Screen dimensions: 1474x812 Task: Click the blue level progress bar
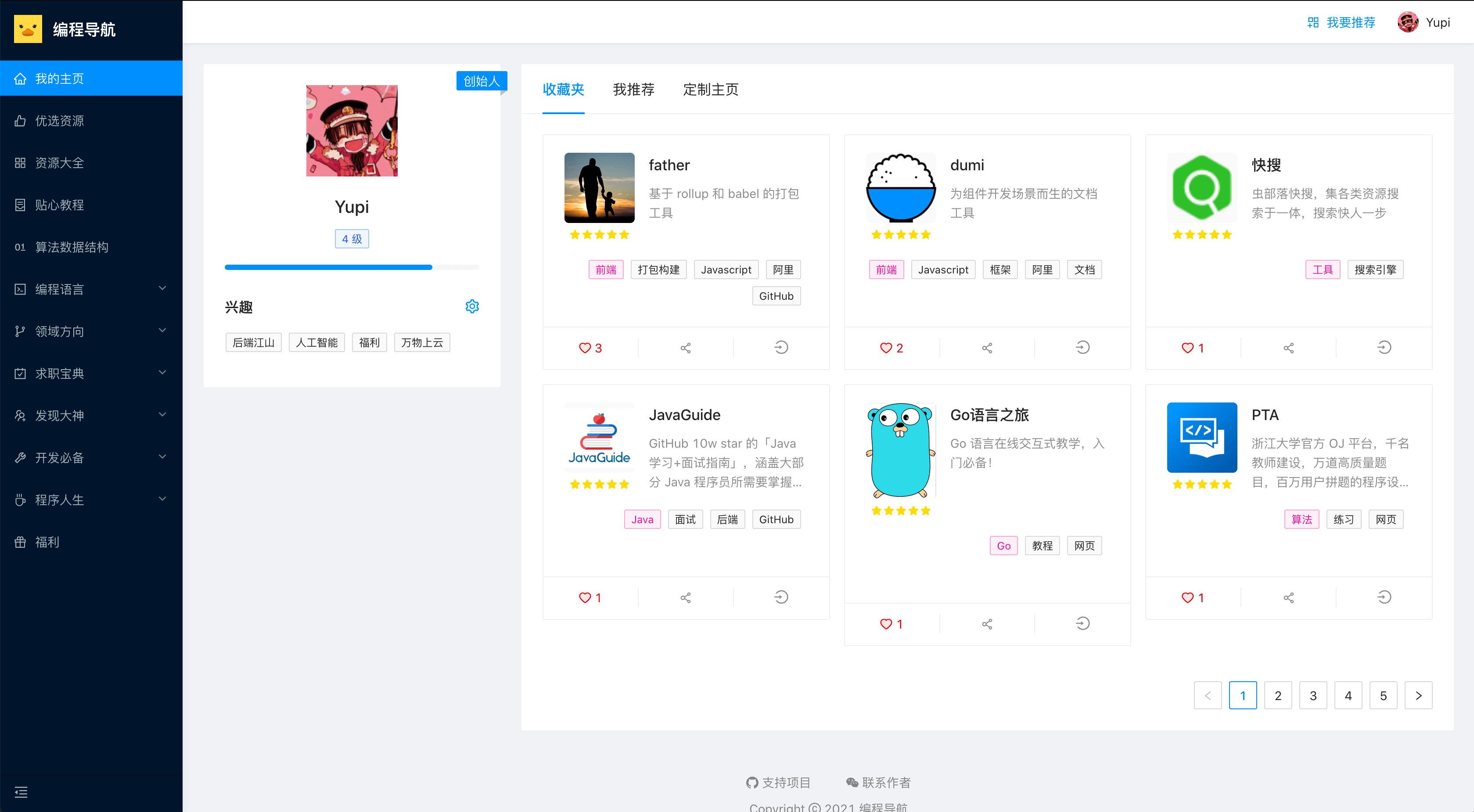[x=328, y=267]
